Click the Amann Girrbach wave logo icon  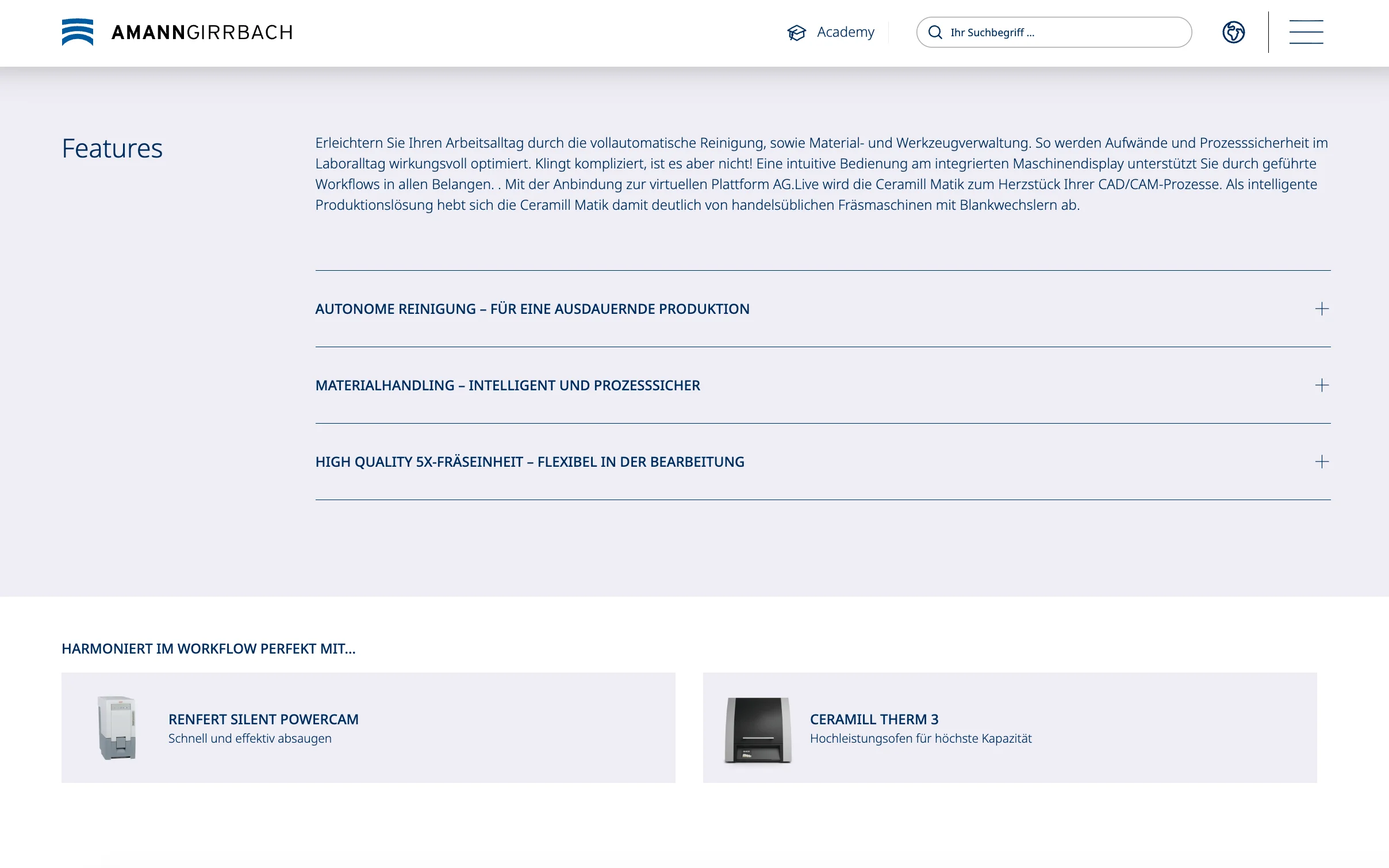pyautogui.click(x=78, y=32)
